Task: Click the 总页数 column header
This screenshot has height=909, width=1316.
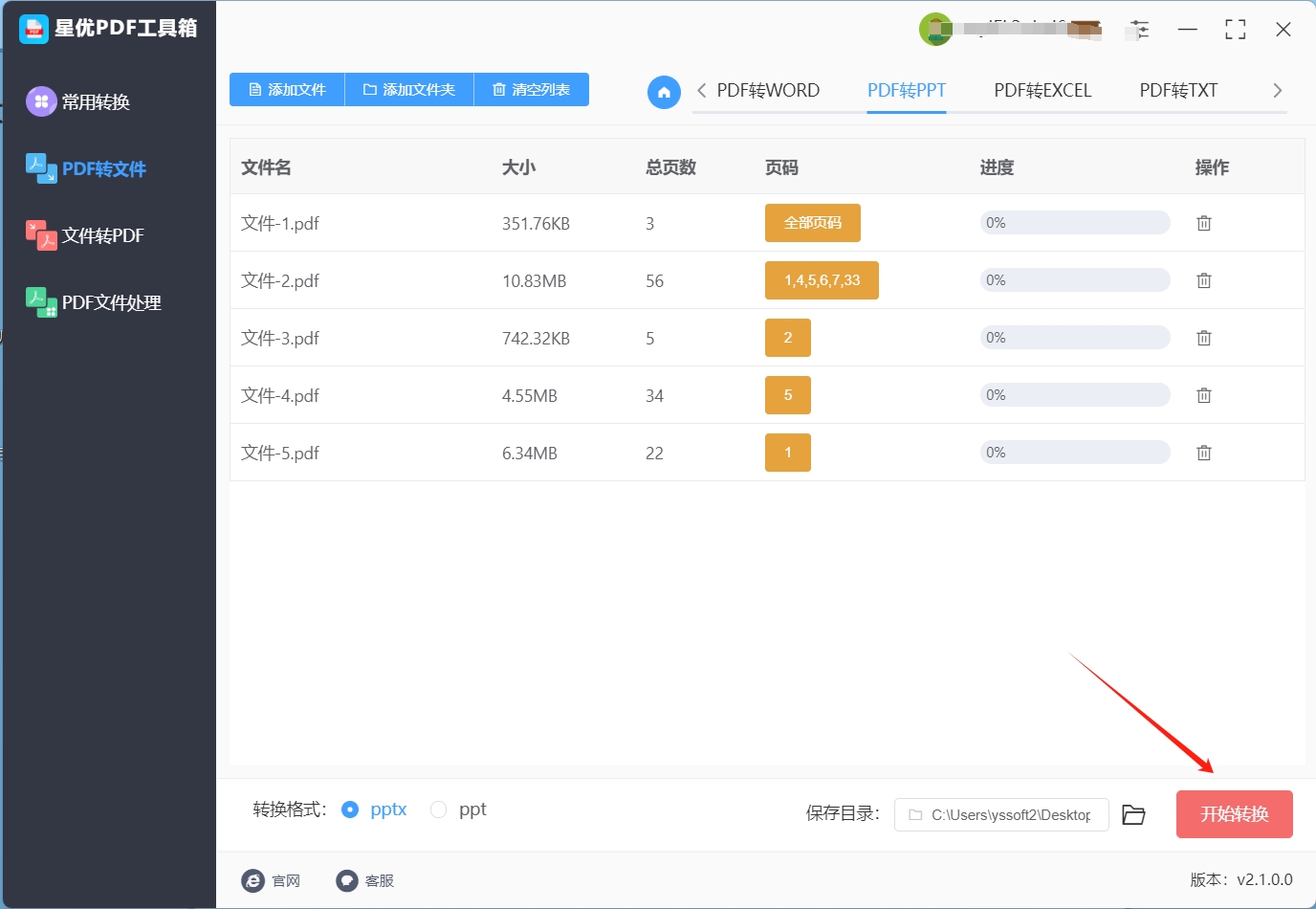Action: pos(670,167)
